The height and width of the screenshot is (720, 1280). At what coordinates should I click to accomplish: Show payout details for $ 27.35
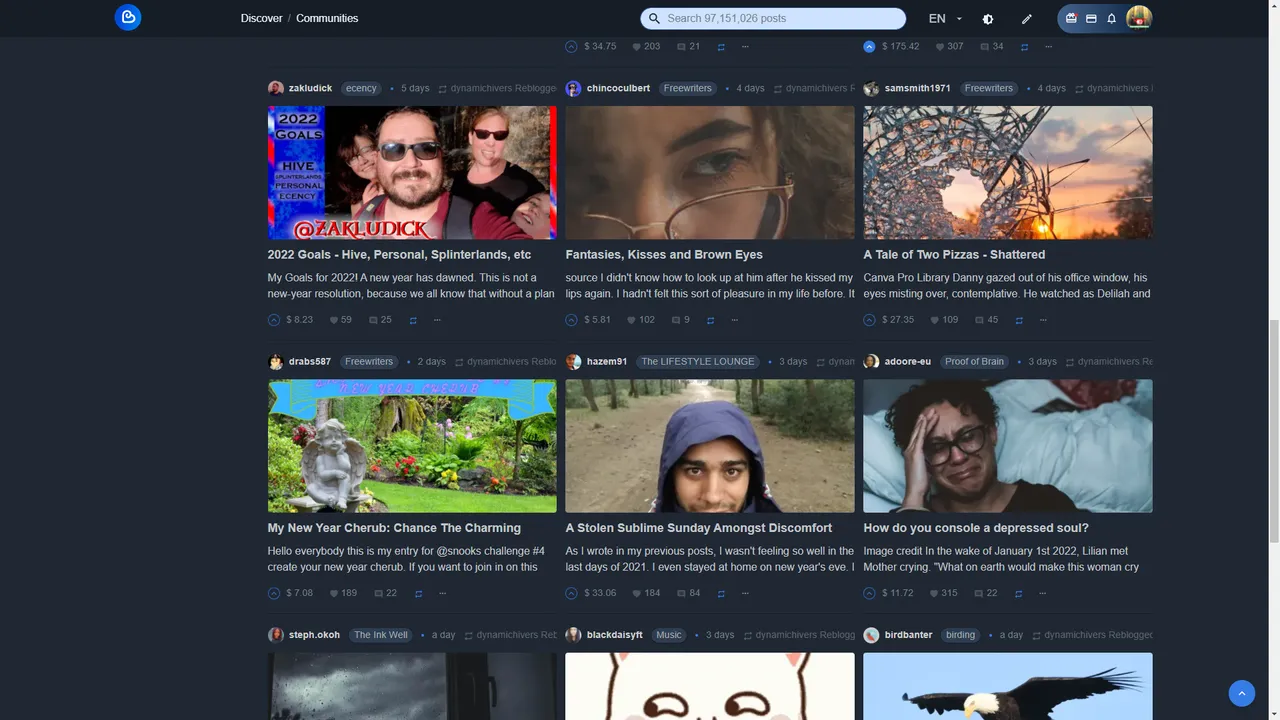[900, 320]
